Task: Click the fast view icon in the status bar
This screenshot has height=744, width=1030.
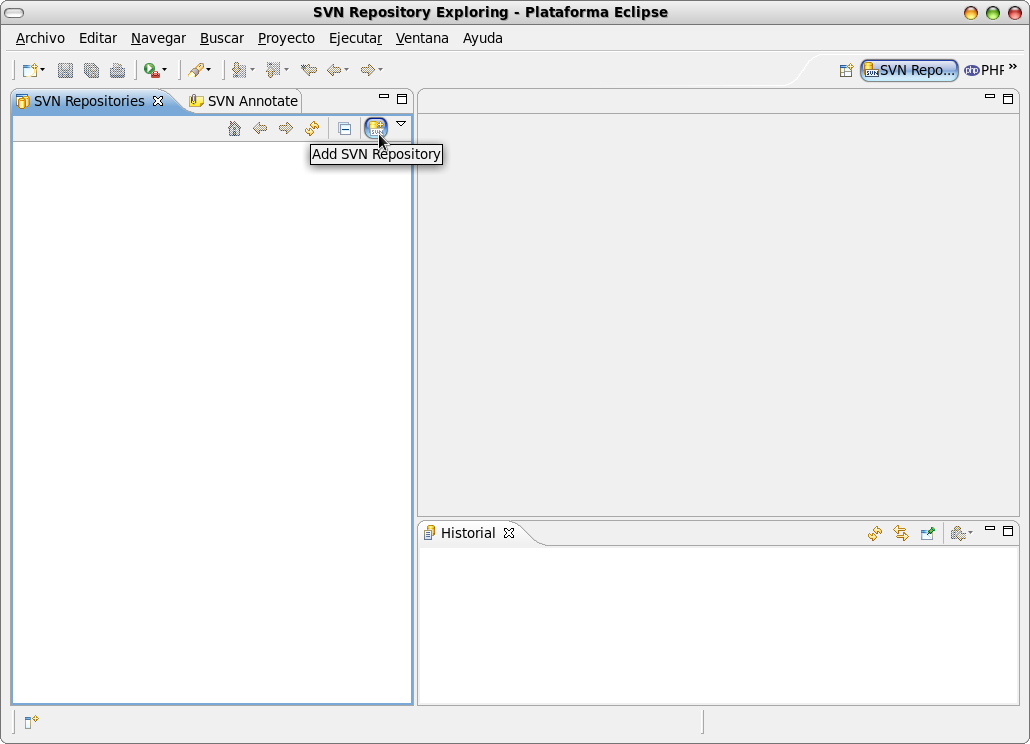Action: (x=29, y=722)
